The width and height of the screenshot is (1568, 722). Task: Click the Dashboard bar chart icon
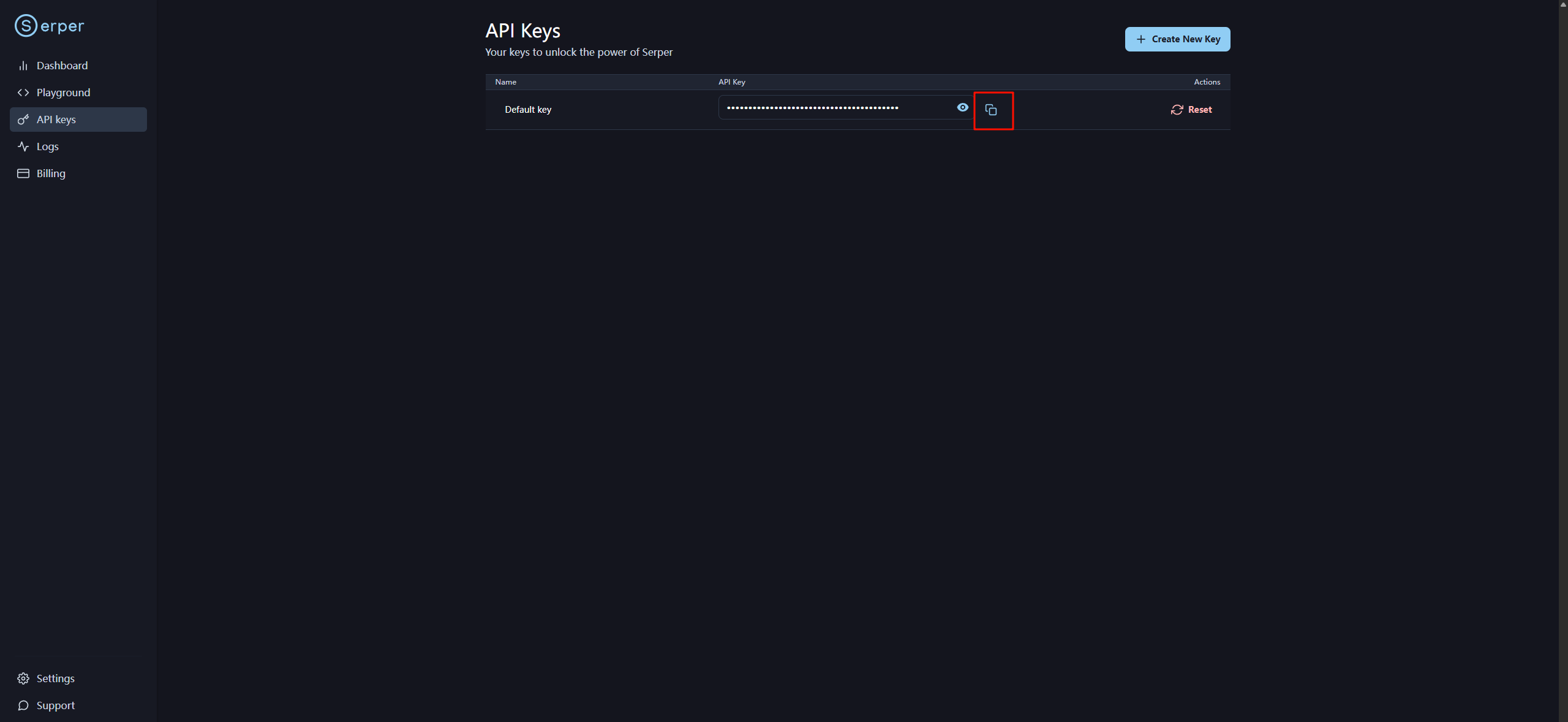pyautogui.click(x=23, y=66)
